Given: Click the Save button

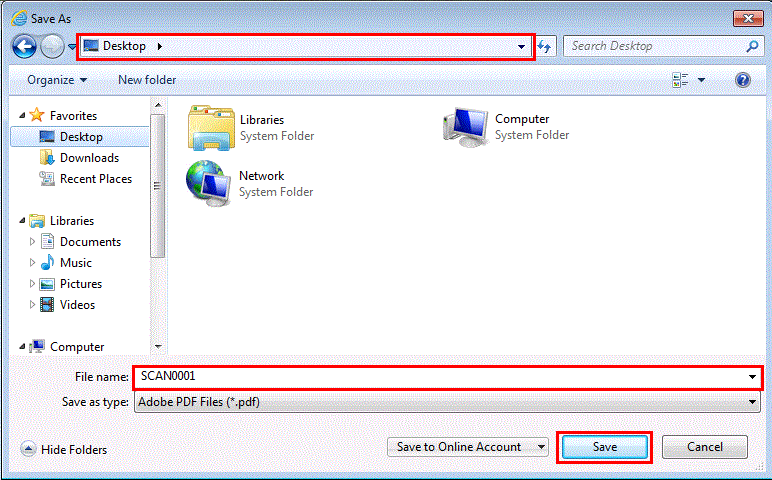Looking at the screenshot, I should point(604,447).
